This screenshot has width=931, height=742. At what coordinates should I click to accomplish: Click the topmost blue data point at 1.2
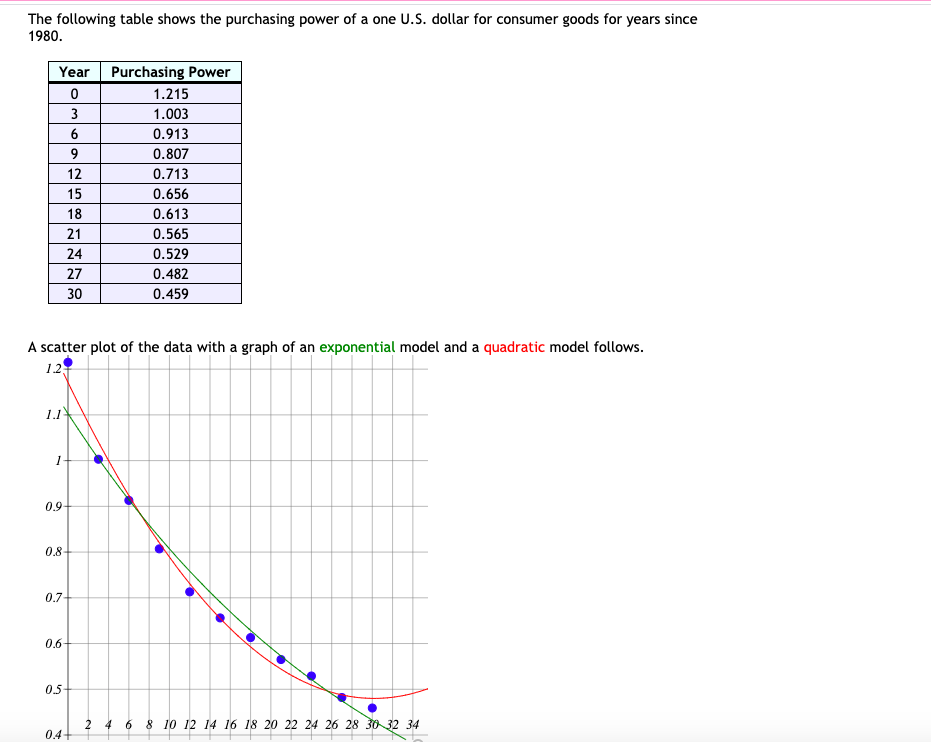[x=68, y=360]
